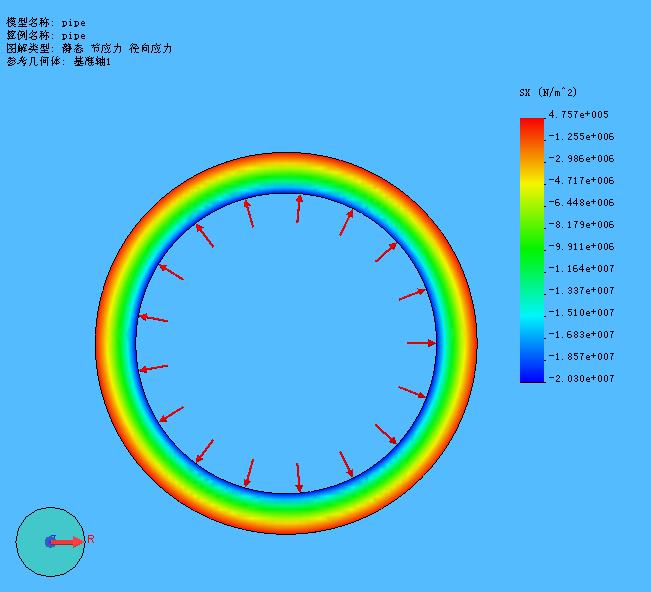Screen dimensions: 651x592
Task: Click the legend maximum value 4.757e+005
Action: pyautogui.click(x=579, y=115)
